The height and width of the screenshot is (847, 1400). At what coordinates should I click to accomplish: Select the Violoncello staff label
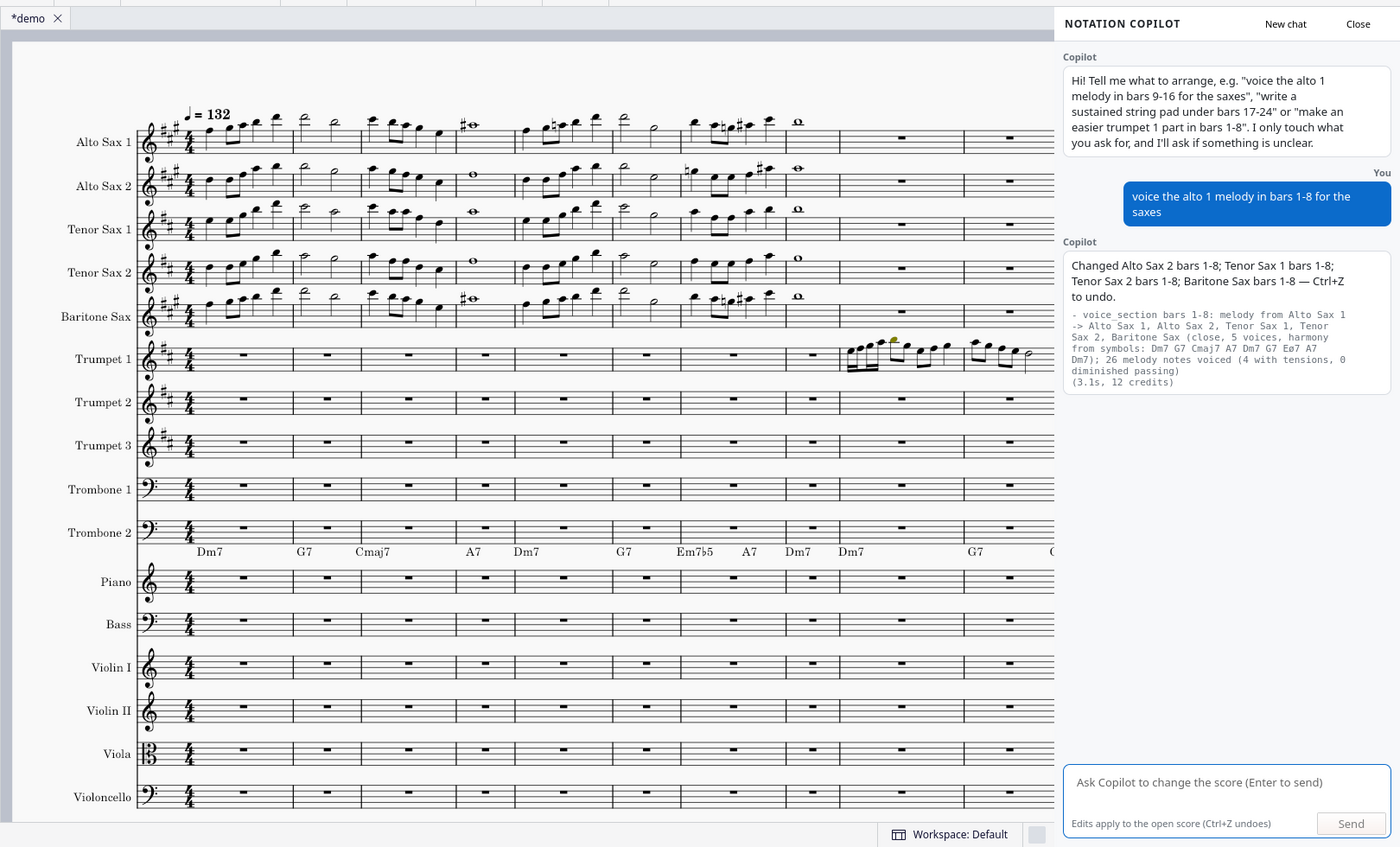click(103, 797)
